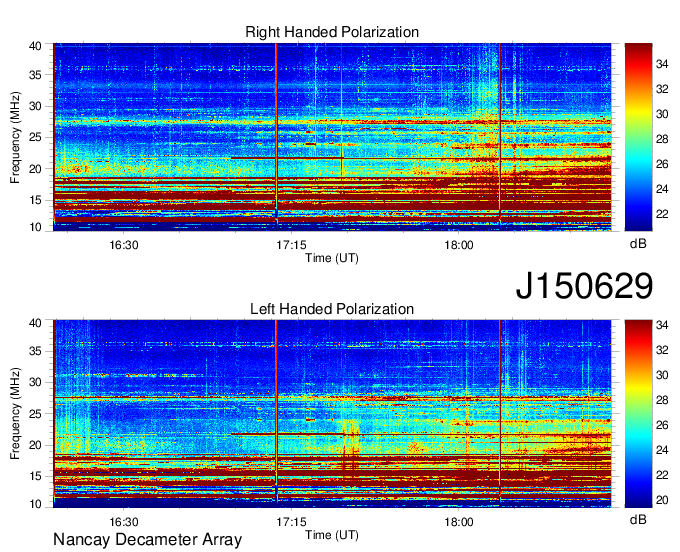The height and width of the screenshot is (552, 680).
Task: Click the 40 MHz tick of Left Handed plot
Action: click(35, 323)
